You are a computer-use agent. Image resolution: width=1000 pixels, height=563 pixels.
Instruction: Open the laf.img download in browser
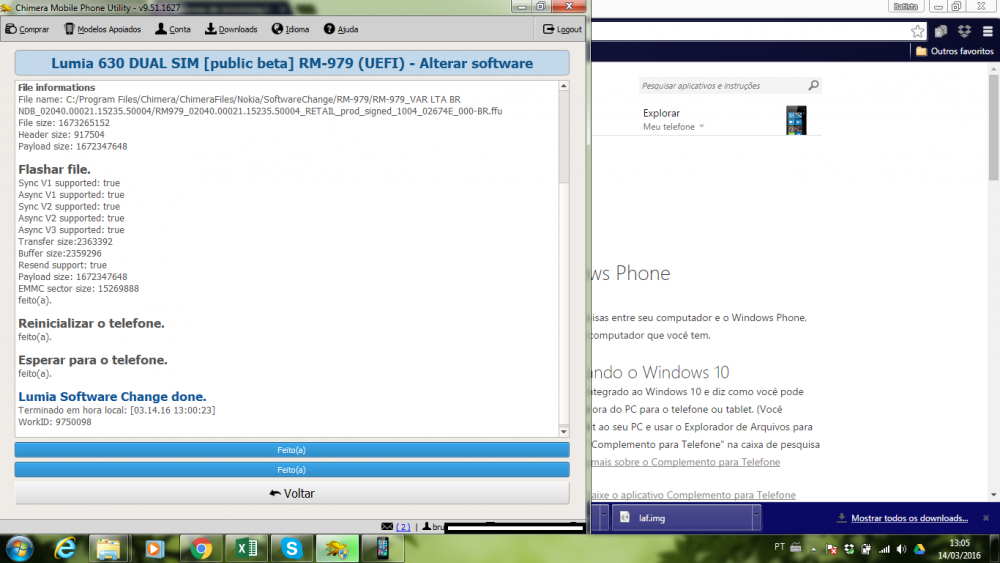tap(681, 518)
